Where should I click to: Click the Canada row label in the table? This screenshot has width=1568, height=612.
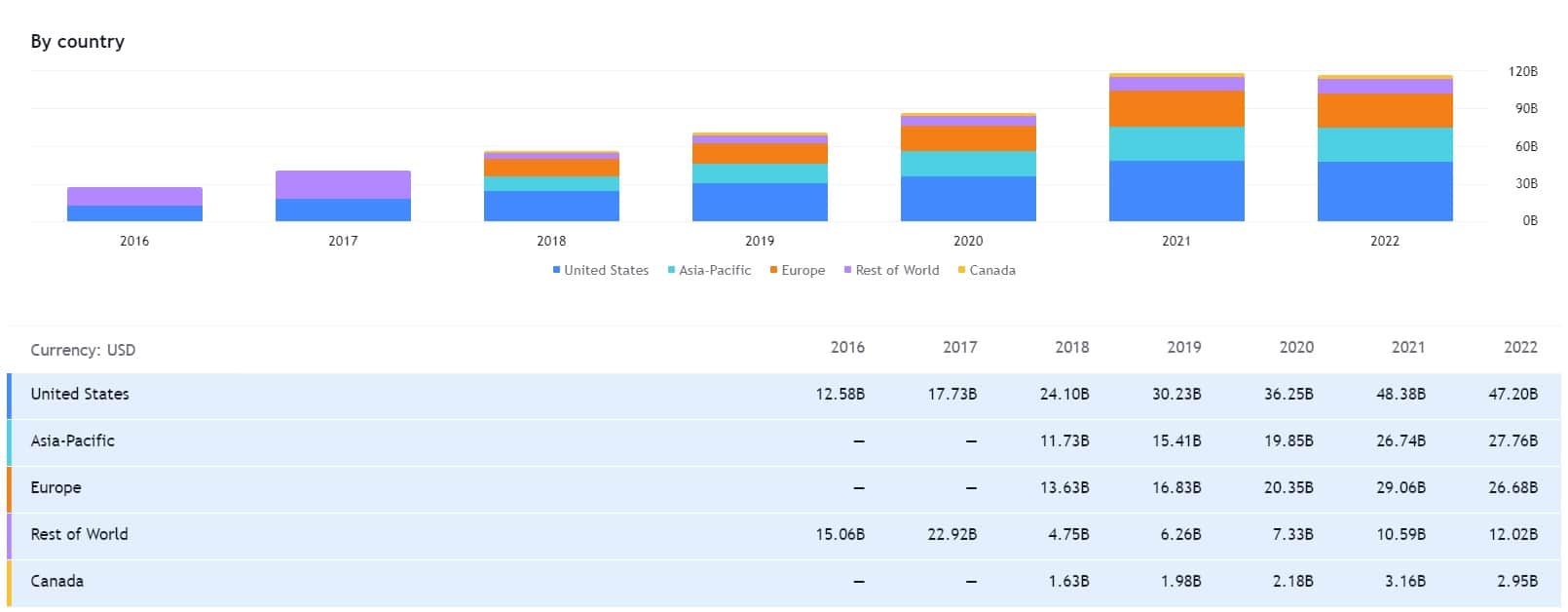tap(56, 581)
